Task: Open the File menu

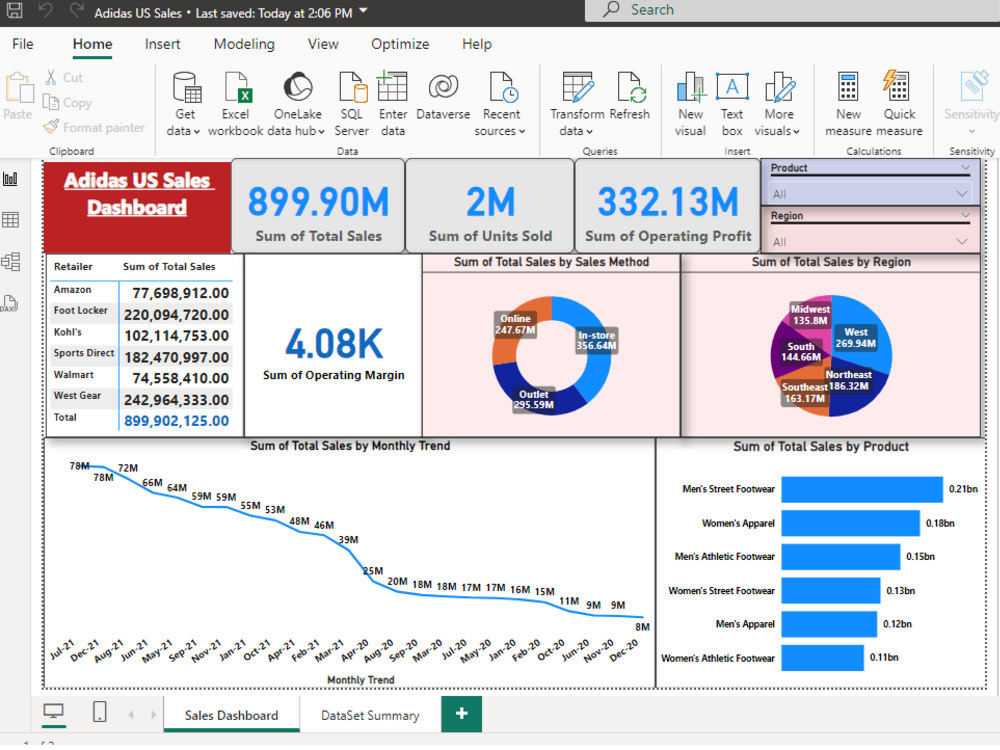Action: [x=22, y=44]
